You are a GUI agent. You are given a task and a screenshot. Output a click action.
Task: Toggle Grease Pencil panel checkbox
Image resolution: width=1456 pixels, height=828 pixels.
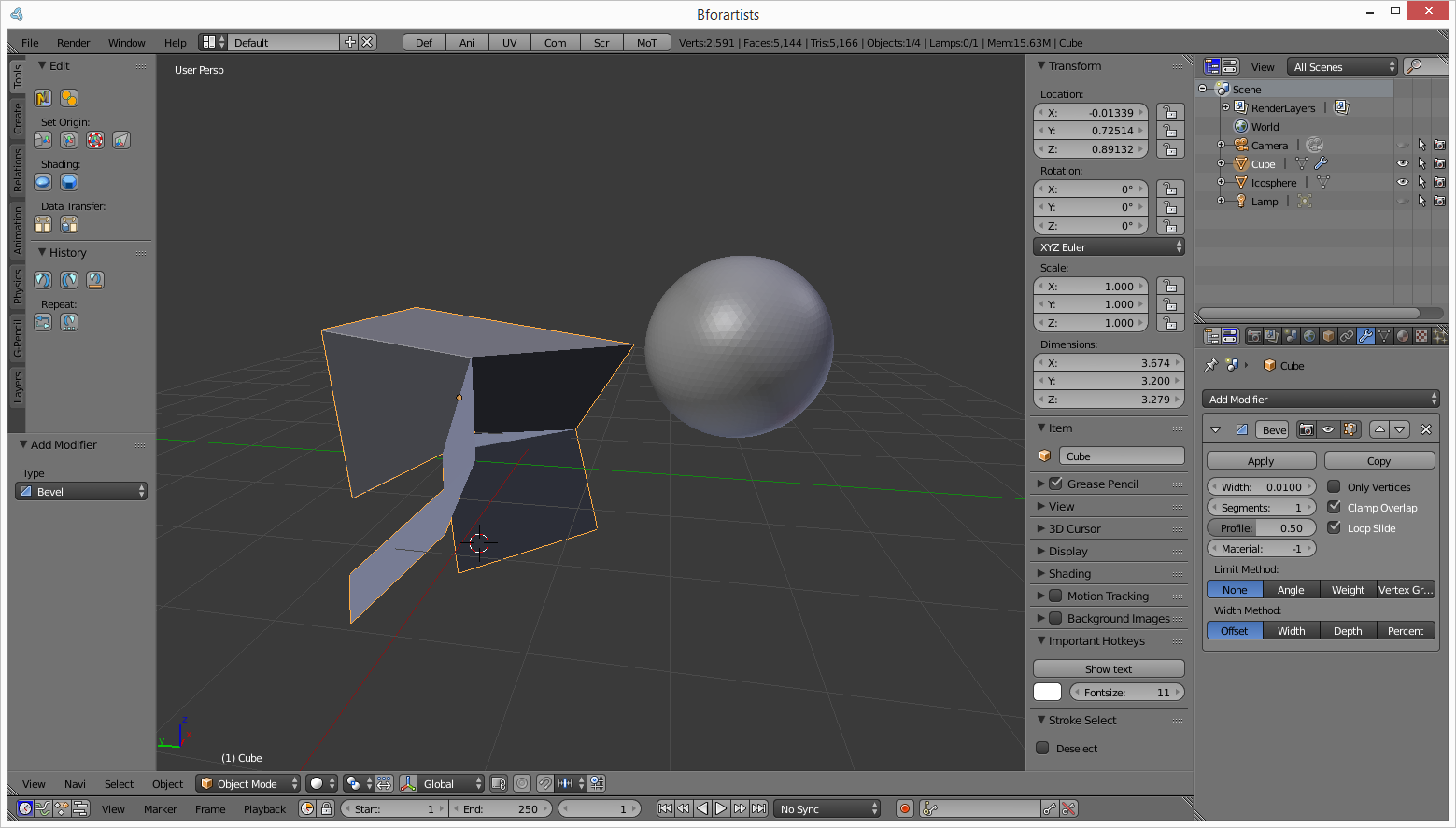click(x=1055, y=484)
